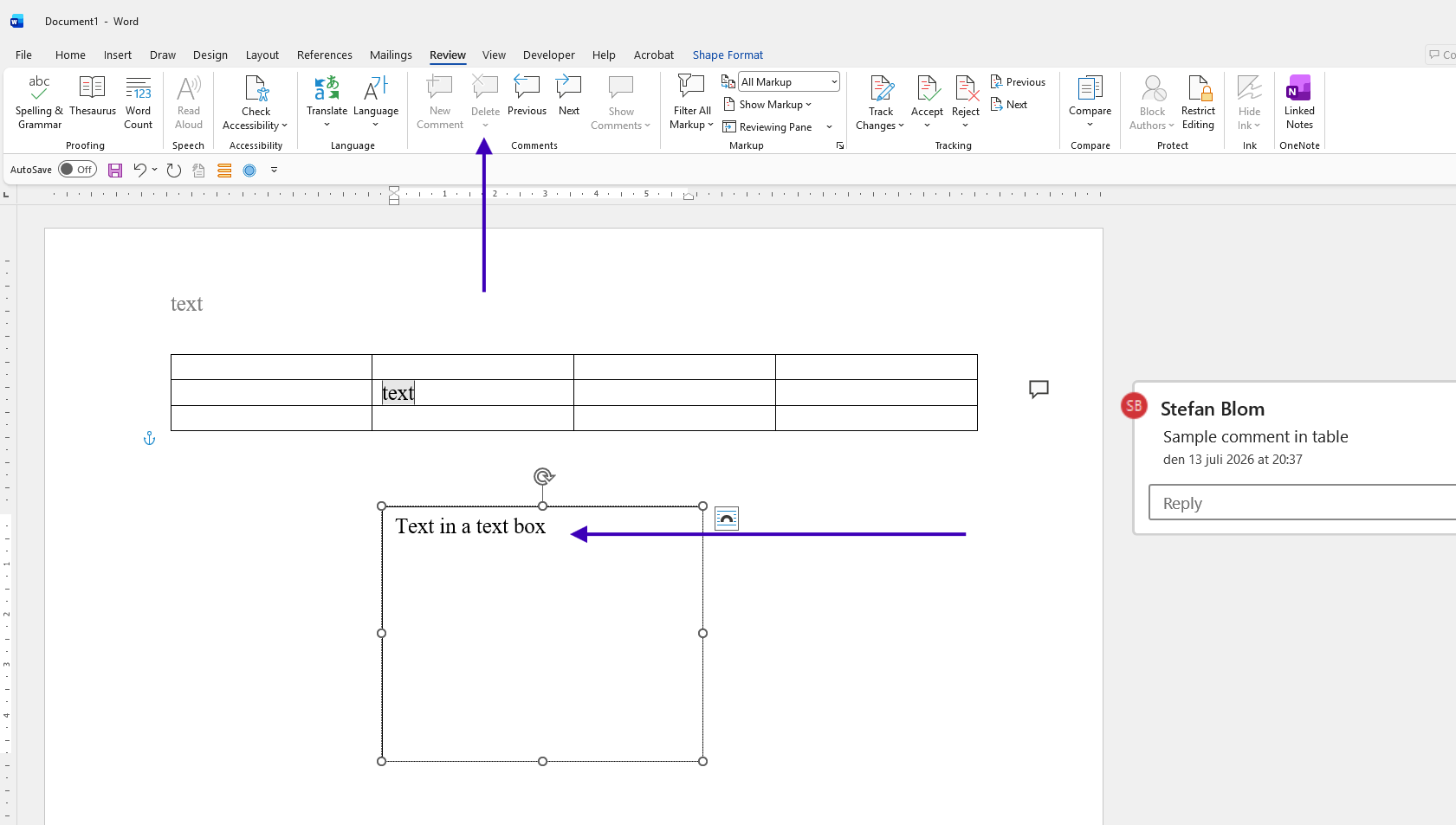Open Spelling & Grammar check
Image resolution: width=1456 pixels, height=825 pixels.
click(39, 102)
